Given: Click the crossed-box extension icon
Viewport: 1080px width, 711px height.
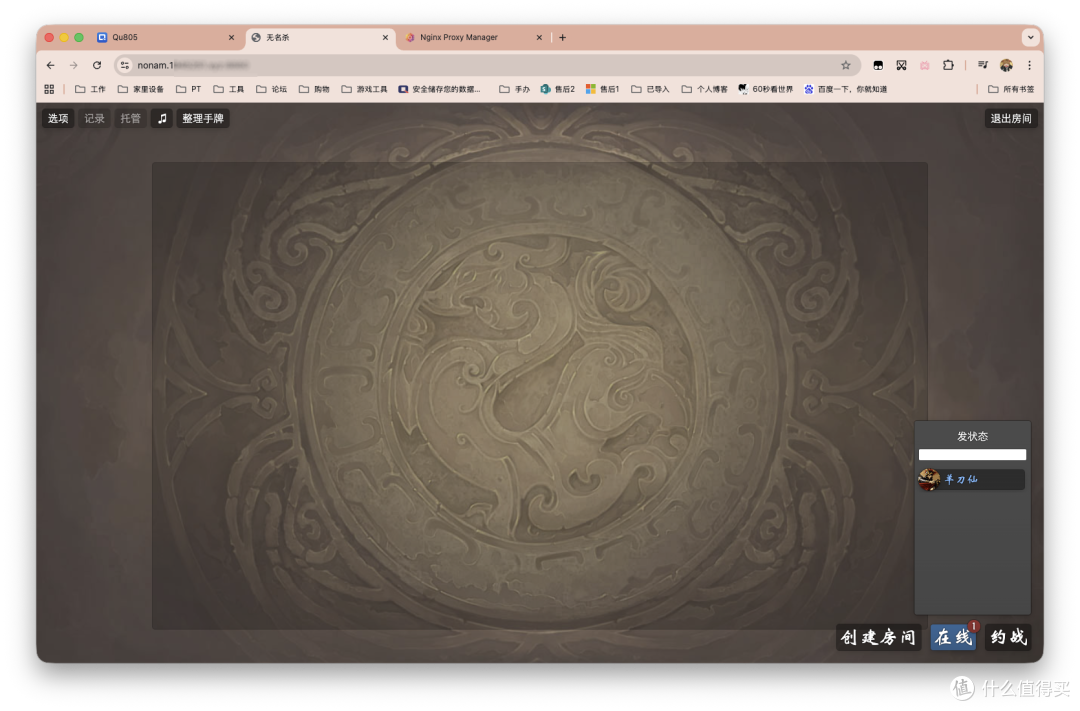Looking at the screenshot, I should pos(902,65).
